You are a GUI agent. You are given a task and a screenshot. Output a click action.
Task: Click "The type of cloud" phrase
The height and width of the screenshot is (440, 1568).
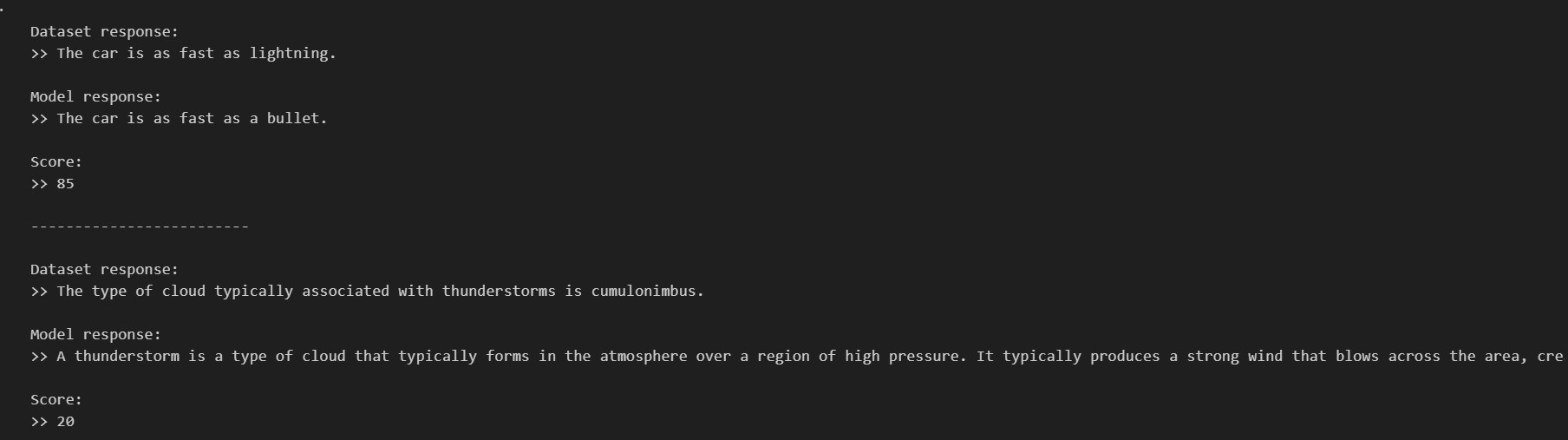[131, 292]
